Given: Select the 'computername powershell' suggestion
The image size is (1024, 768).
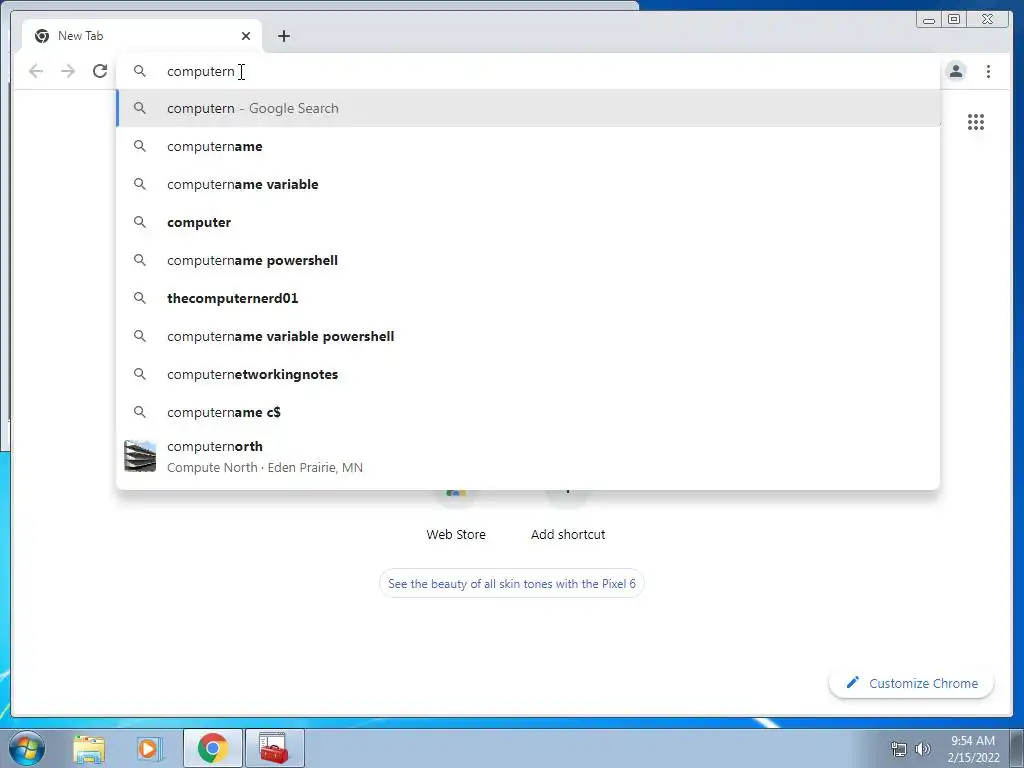Looking at the screenshot, I should [528, 260].
